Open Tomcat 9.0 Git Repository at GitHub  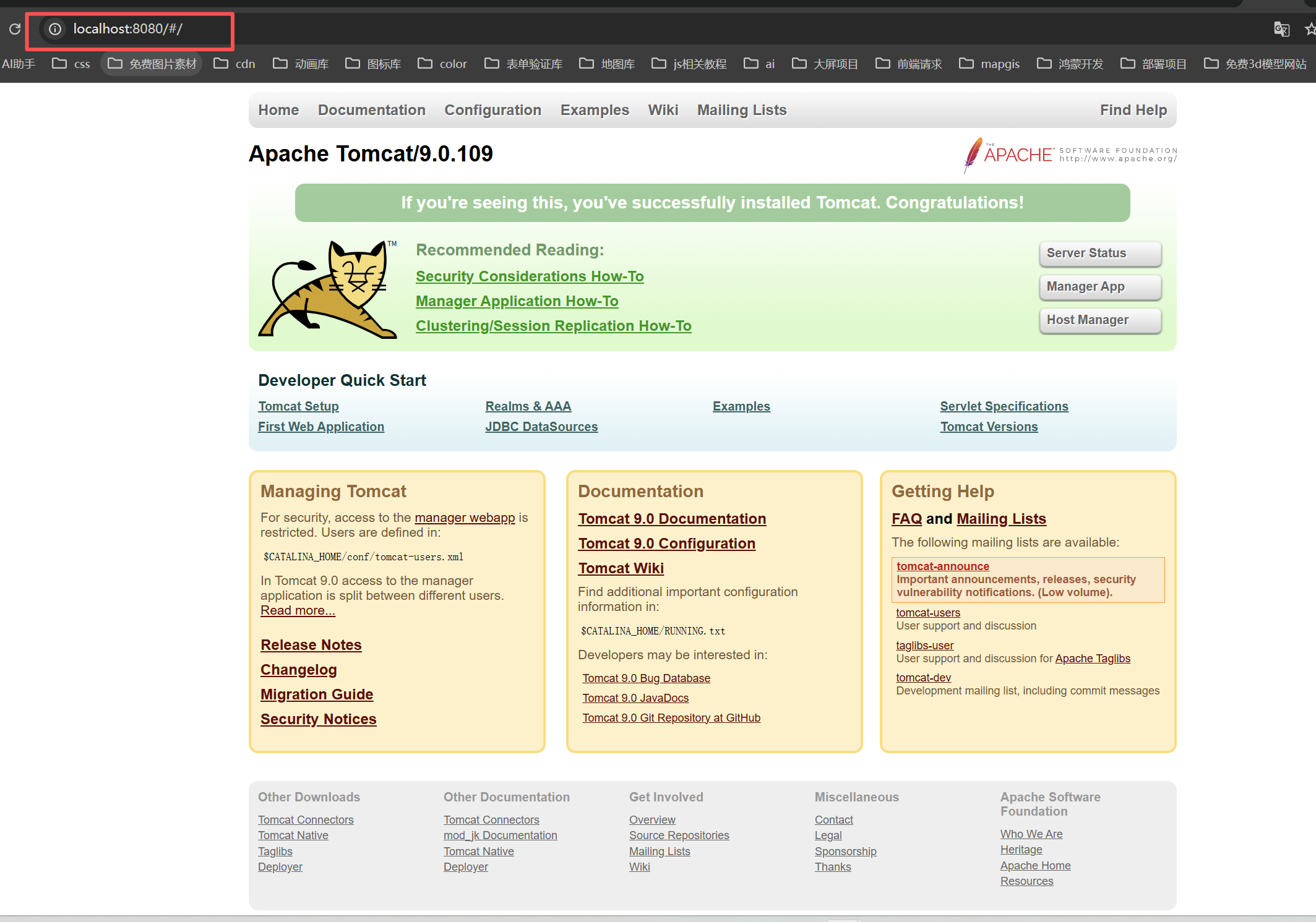point(671,718)
